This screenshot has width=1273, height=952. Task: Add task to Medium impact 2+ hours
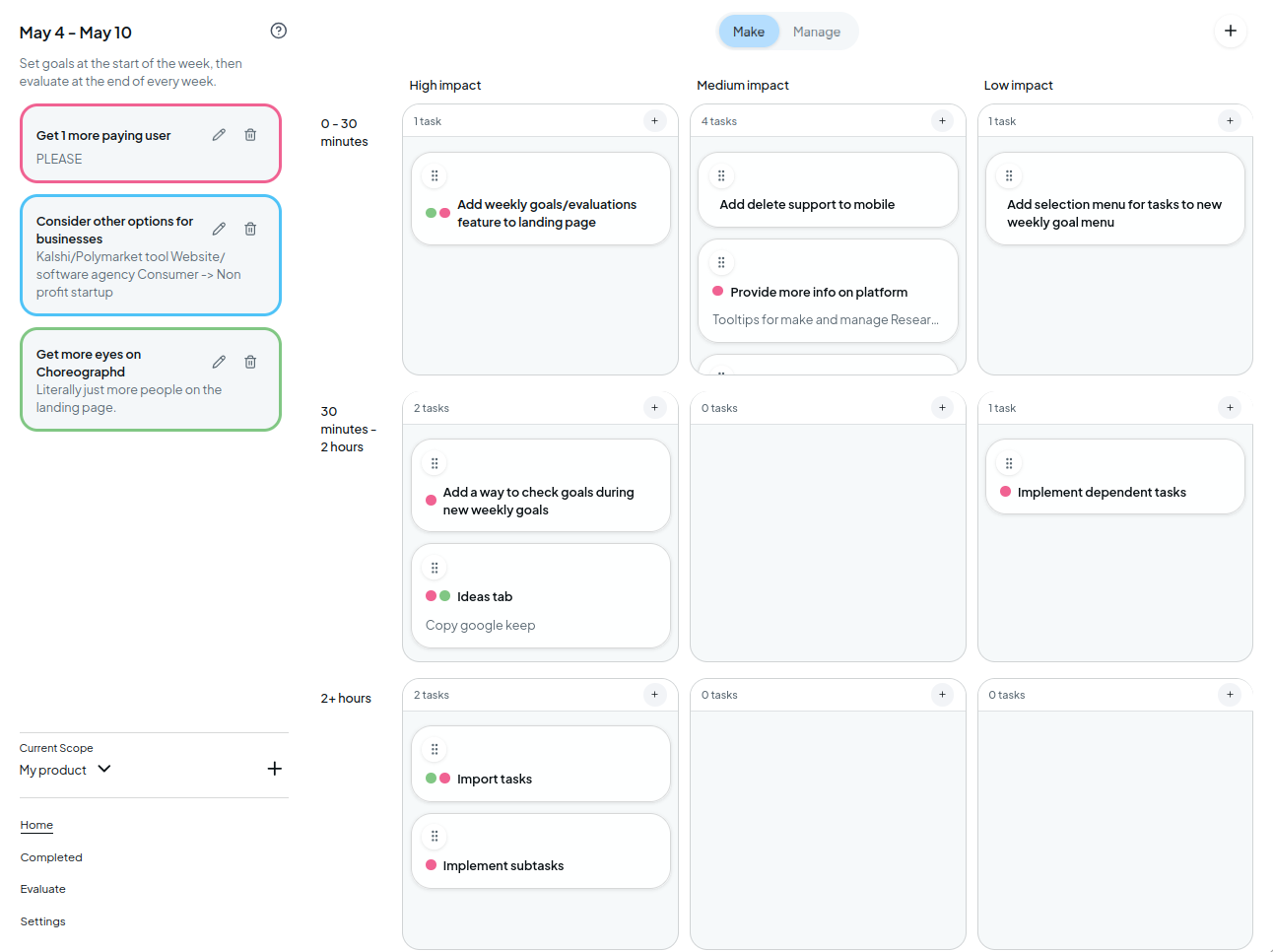coord(943,694)
